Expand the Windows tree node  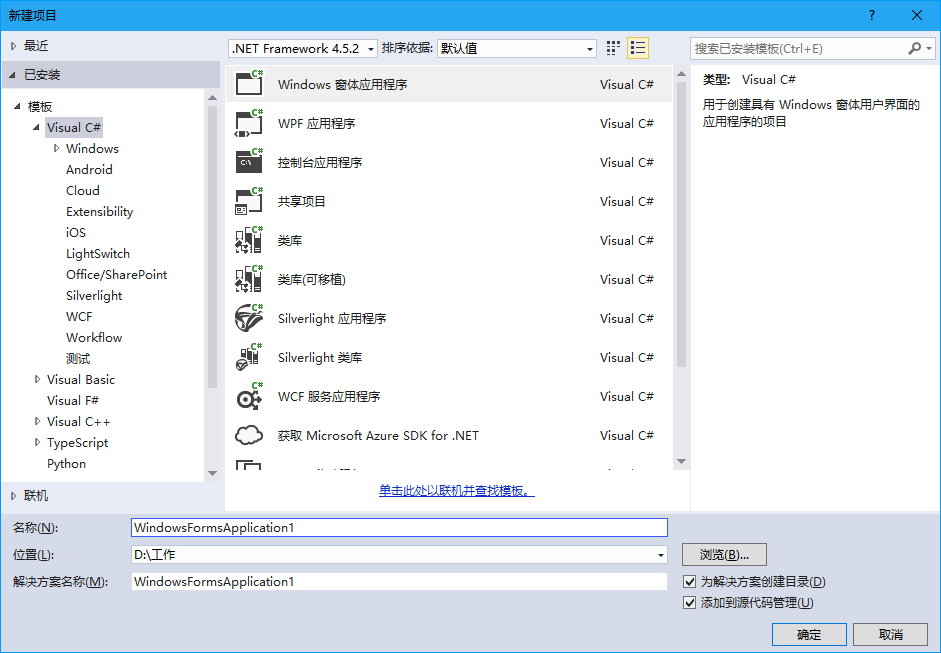(56, 148)
